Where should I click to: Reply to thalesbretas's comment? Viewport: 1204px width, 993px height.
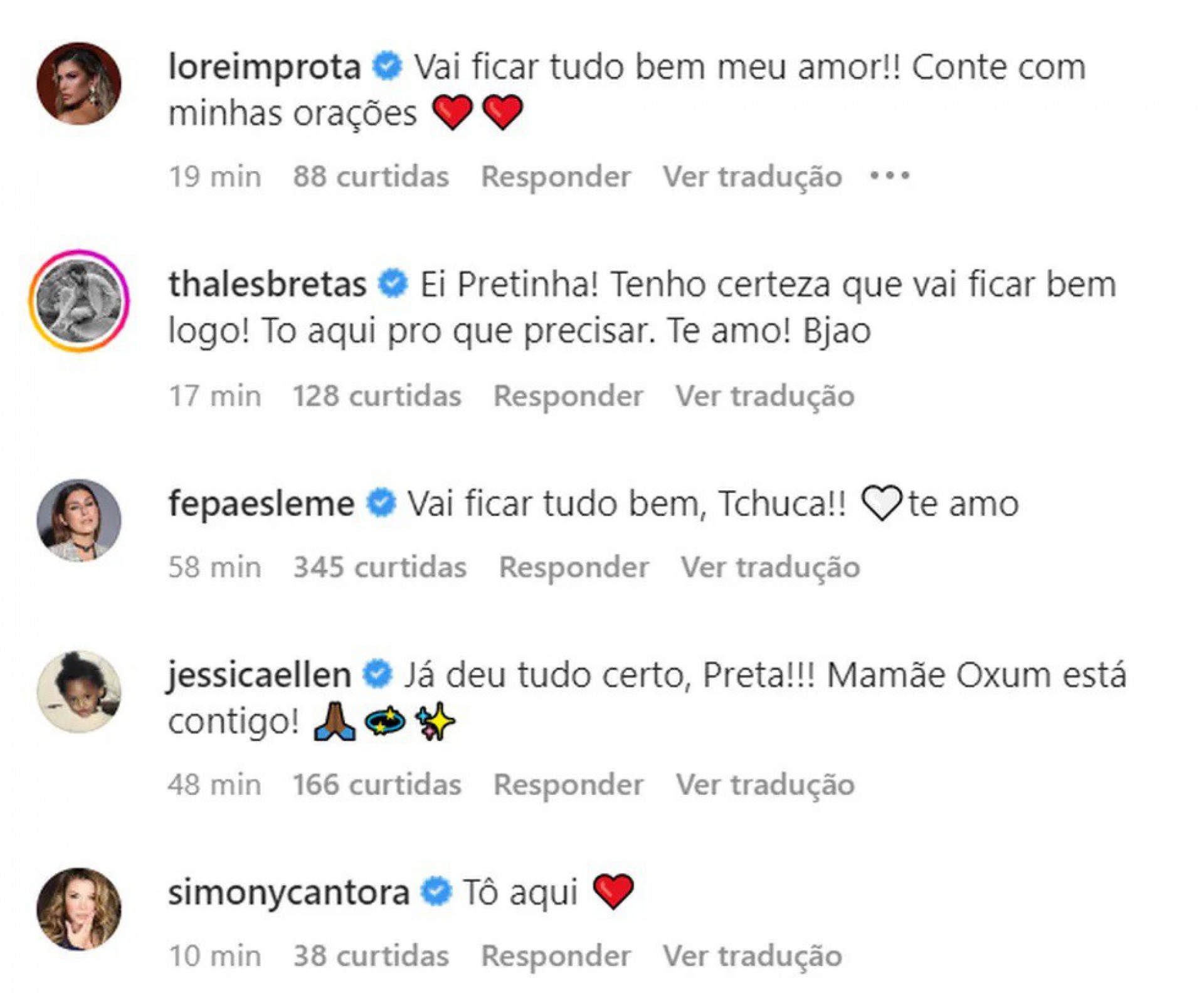coord(568,396)
